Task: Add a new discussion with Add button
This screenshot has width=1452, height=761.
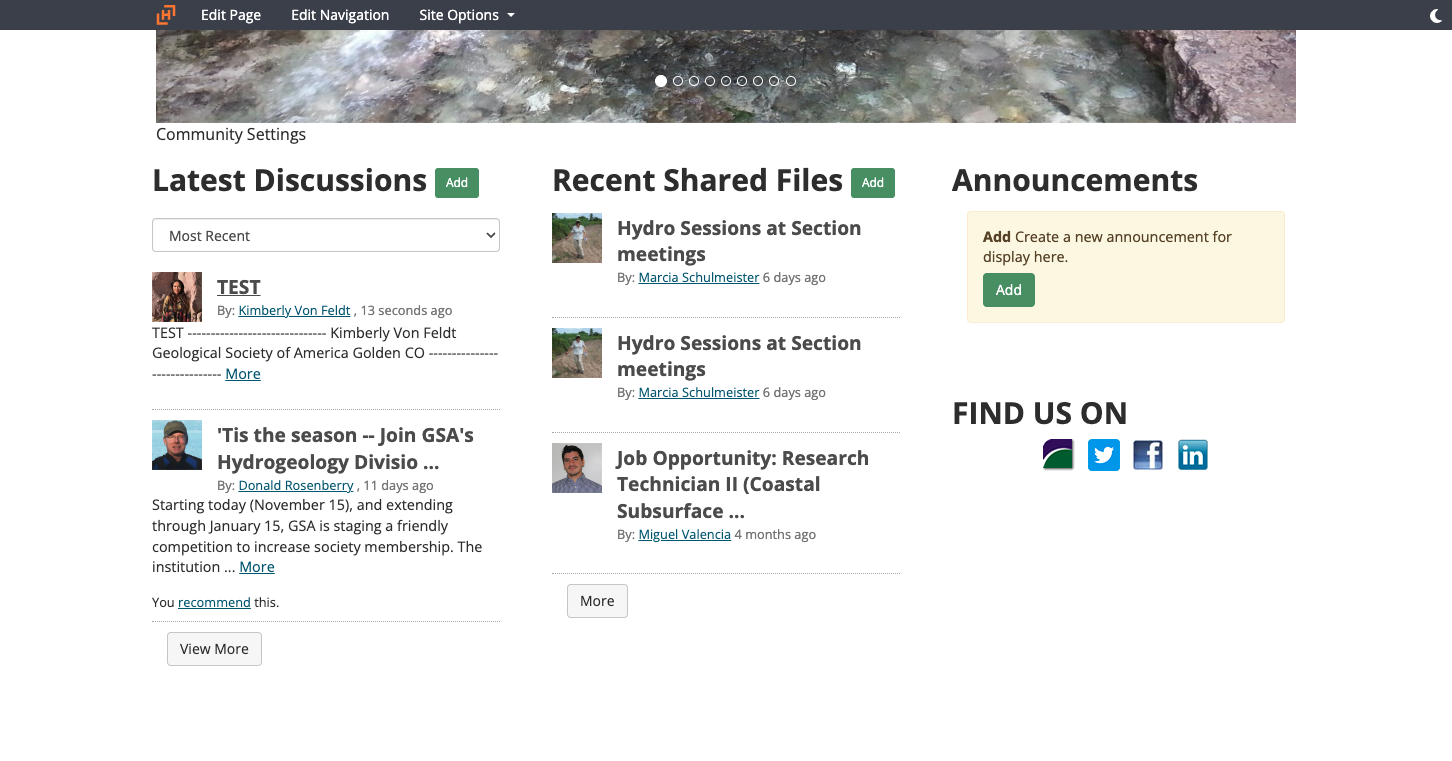Action: [x=457, y=183]
